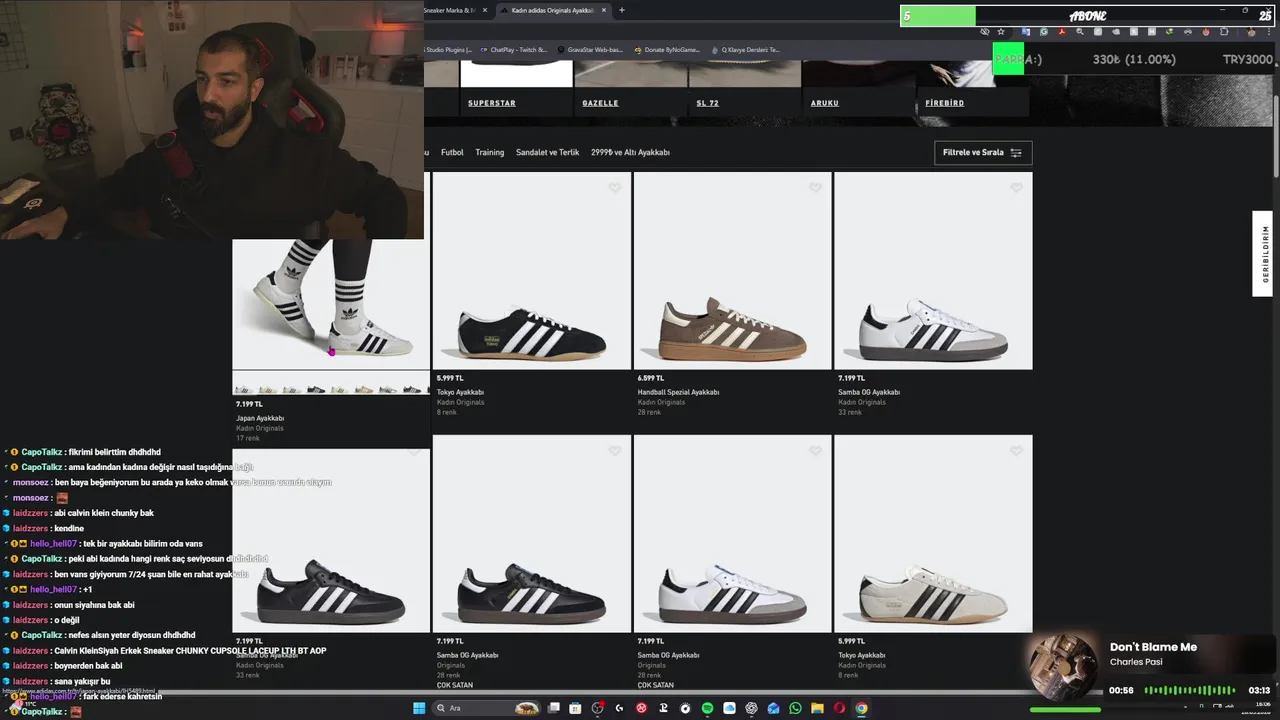The width and height of the screenshot is (1280, 720).
Task: Click the music progress waveform bar
Action: tap(1189, 690)
